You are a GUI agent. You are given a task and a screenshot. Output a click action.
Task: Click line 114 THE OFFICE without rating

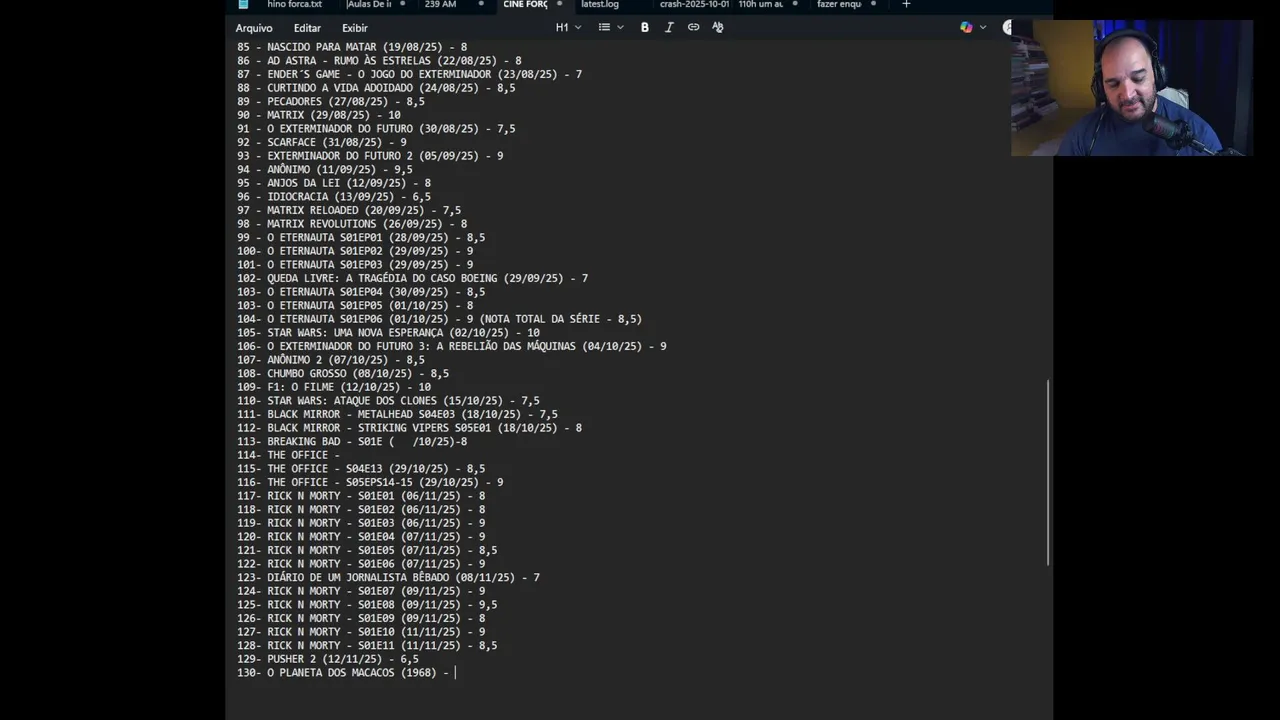[288, 455]
